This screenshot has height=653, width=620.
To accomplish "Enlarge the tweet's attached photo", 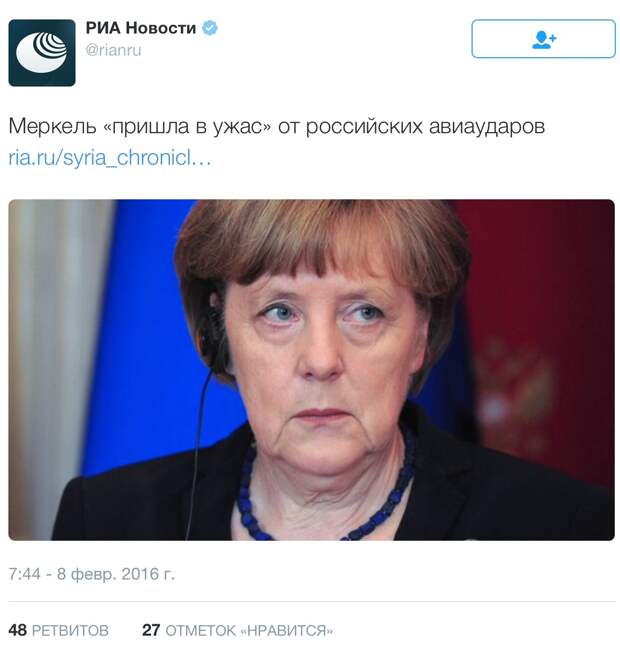I will click(x=311, y=370).
